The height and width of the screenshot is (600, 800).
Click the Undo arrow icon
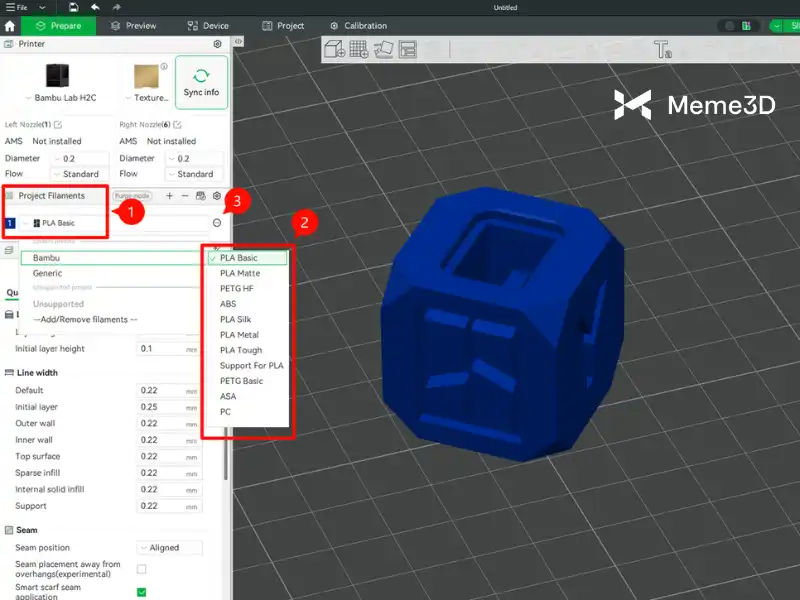95,7
